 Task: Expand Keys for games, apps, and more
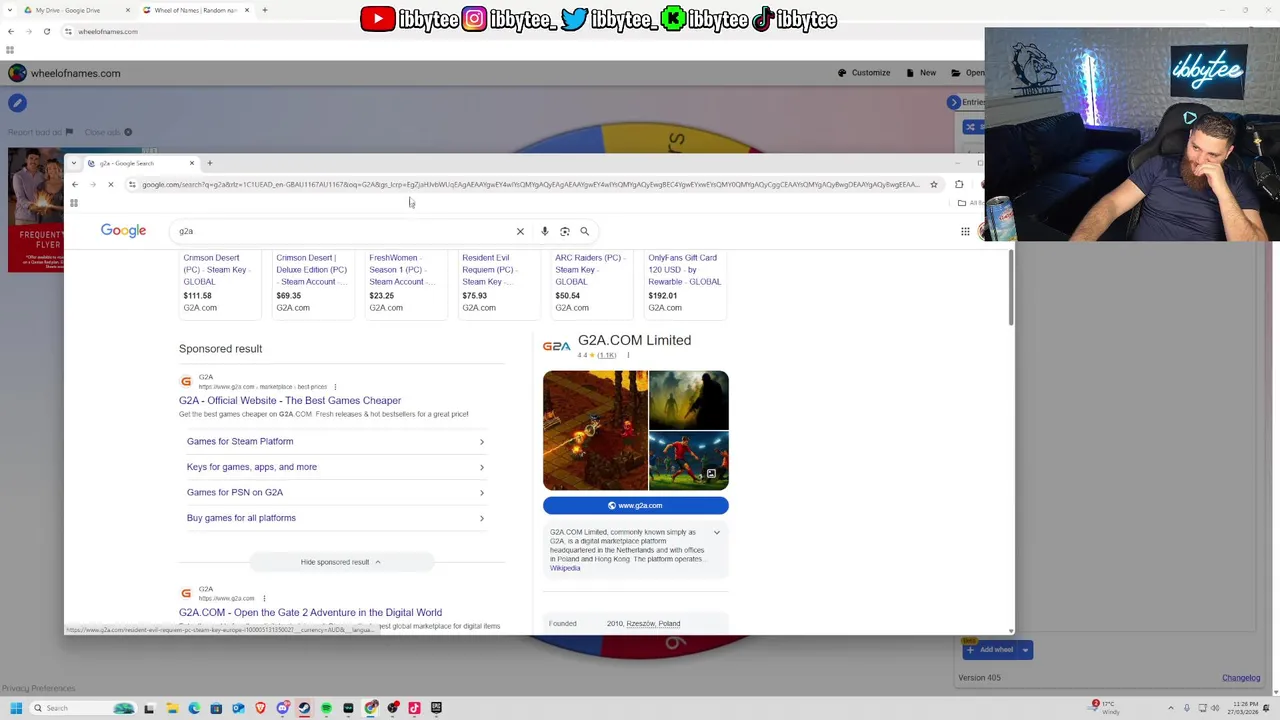point(335,467)
